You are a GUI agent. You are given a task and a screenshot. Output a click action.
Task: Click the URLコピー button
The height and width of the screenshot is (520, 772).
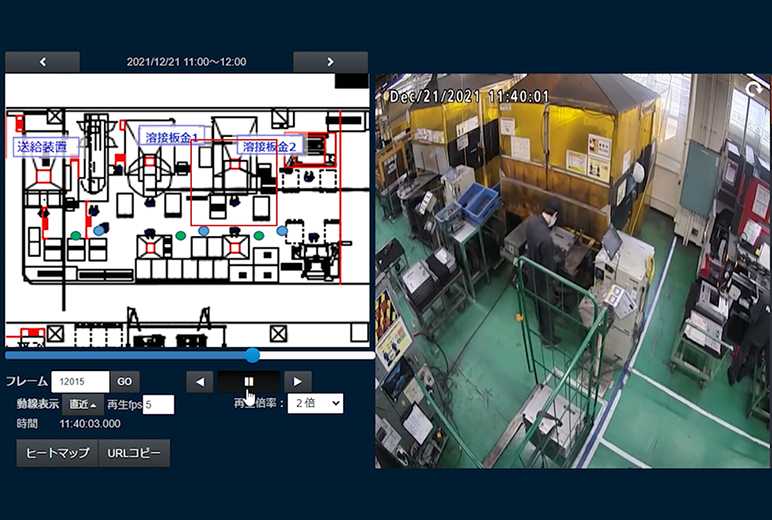pyautogui.click(x=134, y=453)
